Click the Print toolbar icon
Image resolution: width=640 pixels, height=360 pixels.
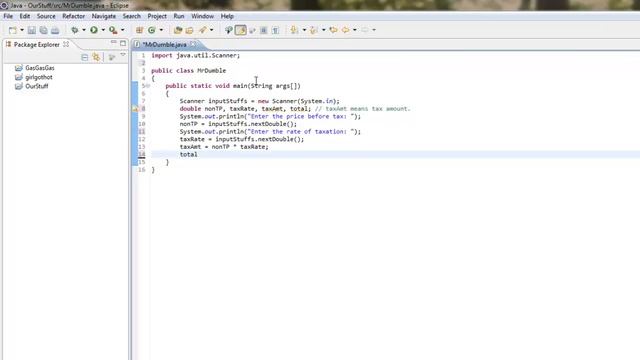55,30
